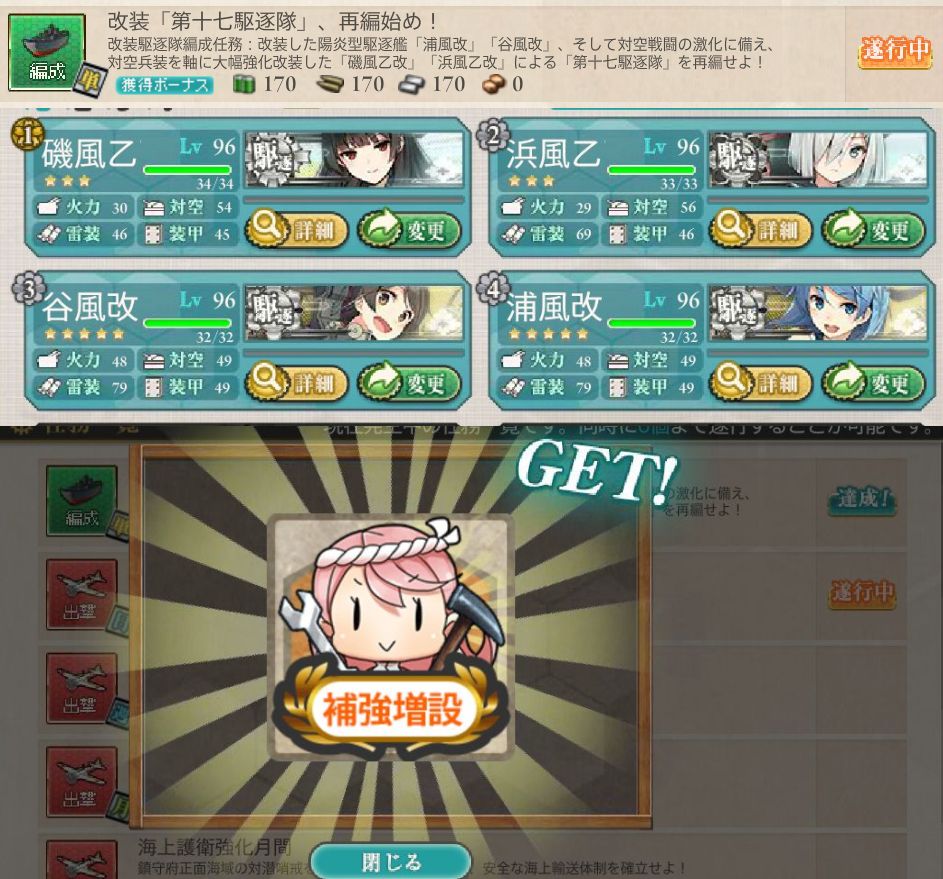Open 詳細 for 浜風乙
943x879 pixels.
[x=761, y=230]
